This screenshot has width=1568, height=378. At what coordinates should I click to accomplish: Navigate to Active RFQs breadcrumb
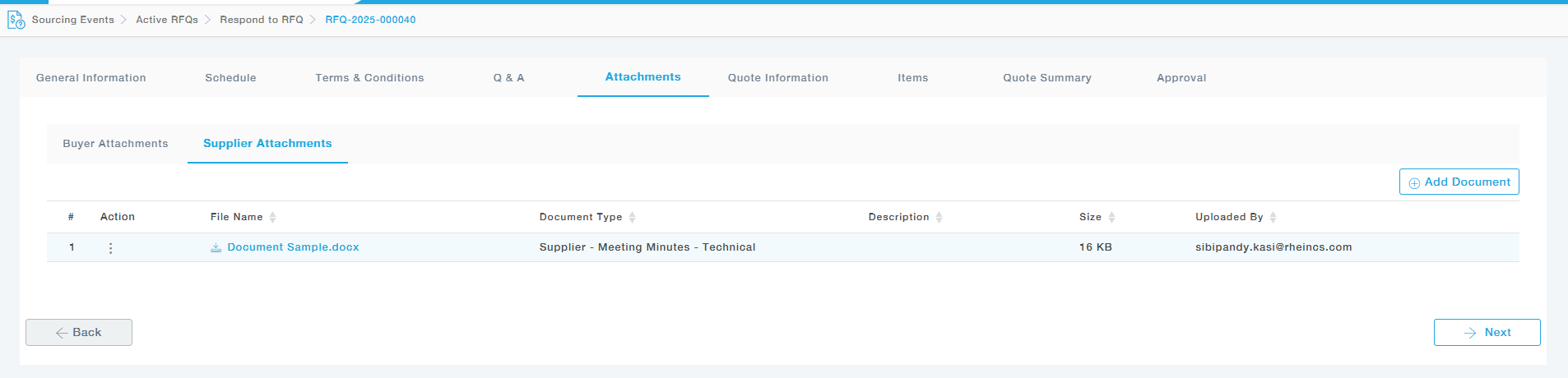(x=167, y=20)
